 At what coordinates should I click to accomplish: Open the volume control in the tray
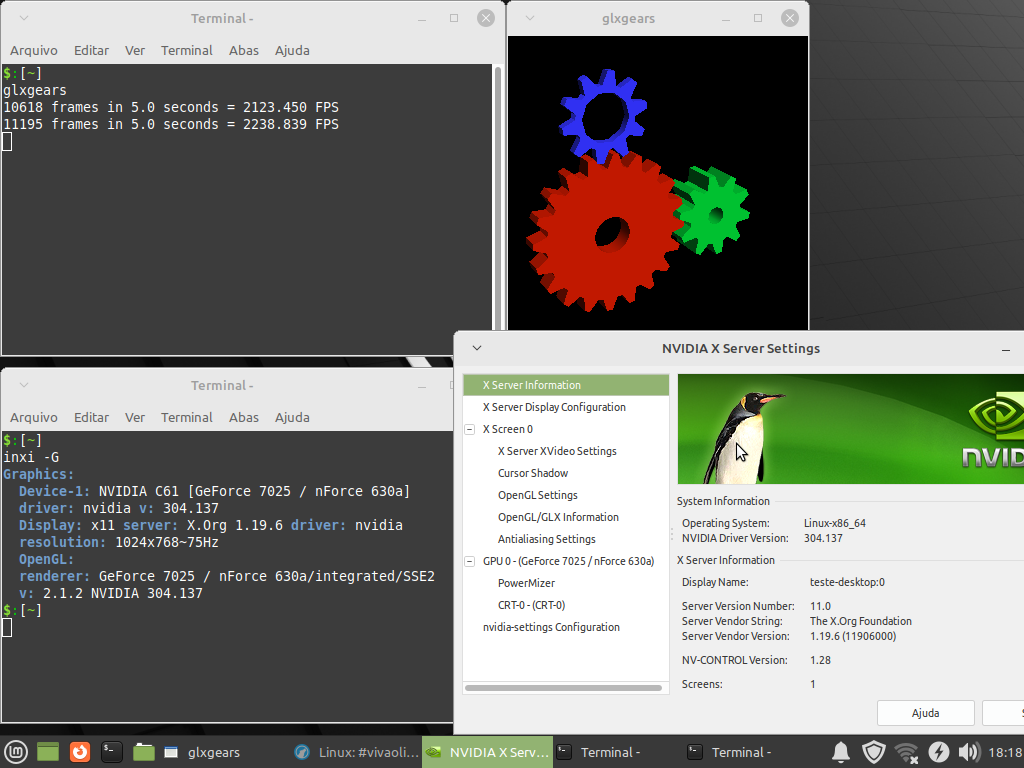click(x=968, y=752)
